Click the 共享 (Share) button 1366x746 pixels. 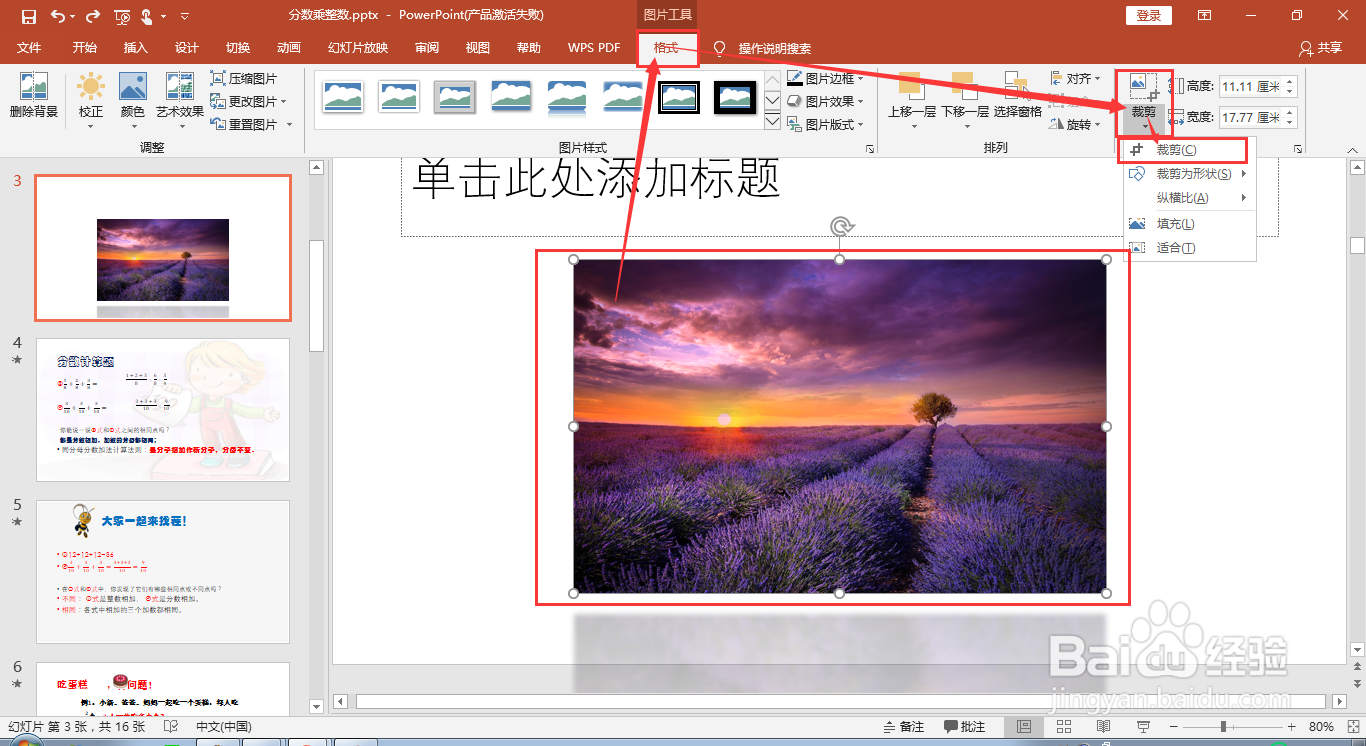click(x=1320, y=48)
